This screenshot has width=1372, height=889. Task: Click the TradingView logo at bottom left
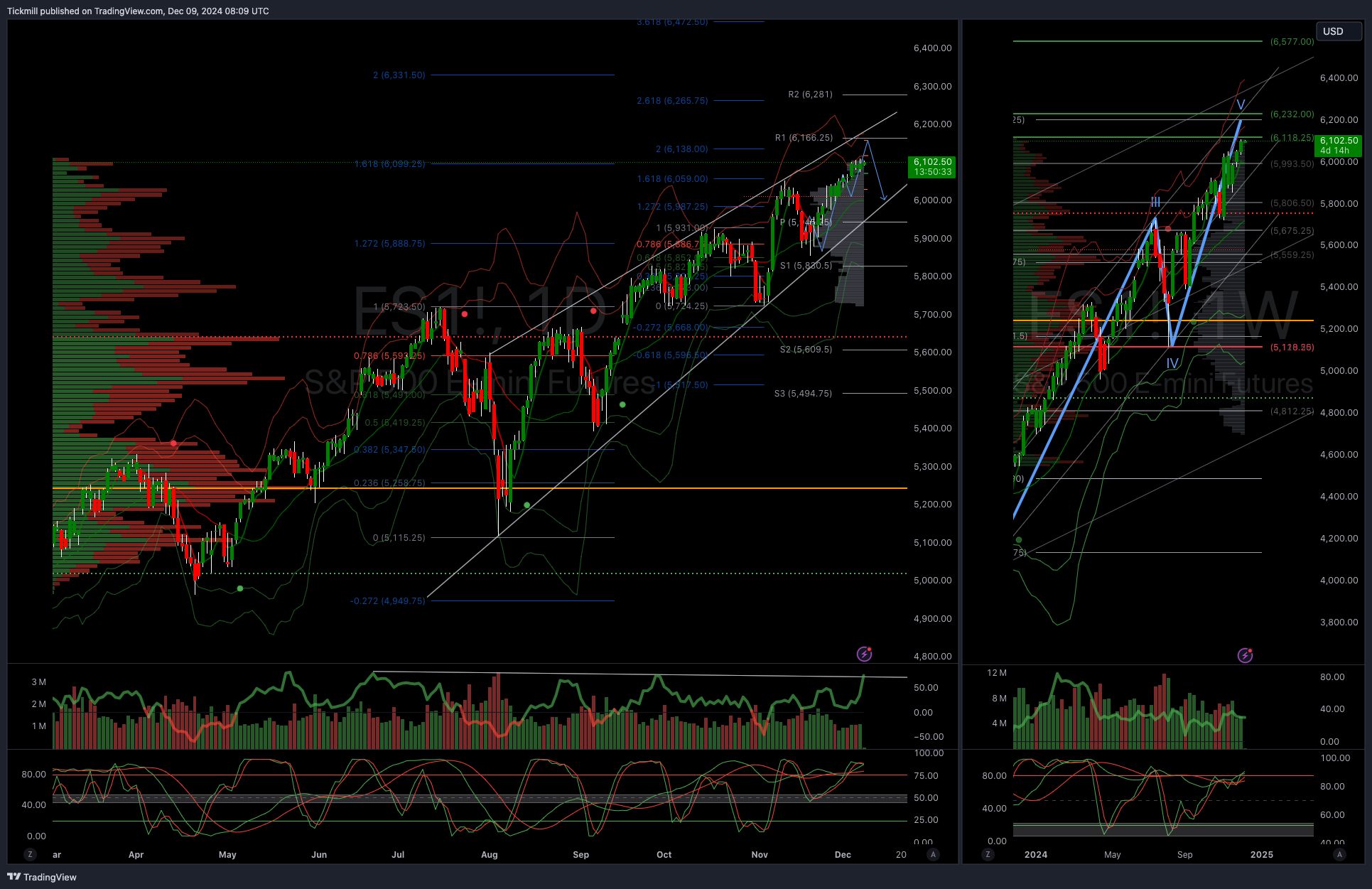[42, 877]
